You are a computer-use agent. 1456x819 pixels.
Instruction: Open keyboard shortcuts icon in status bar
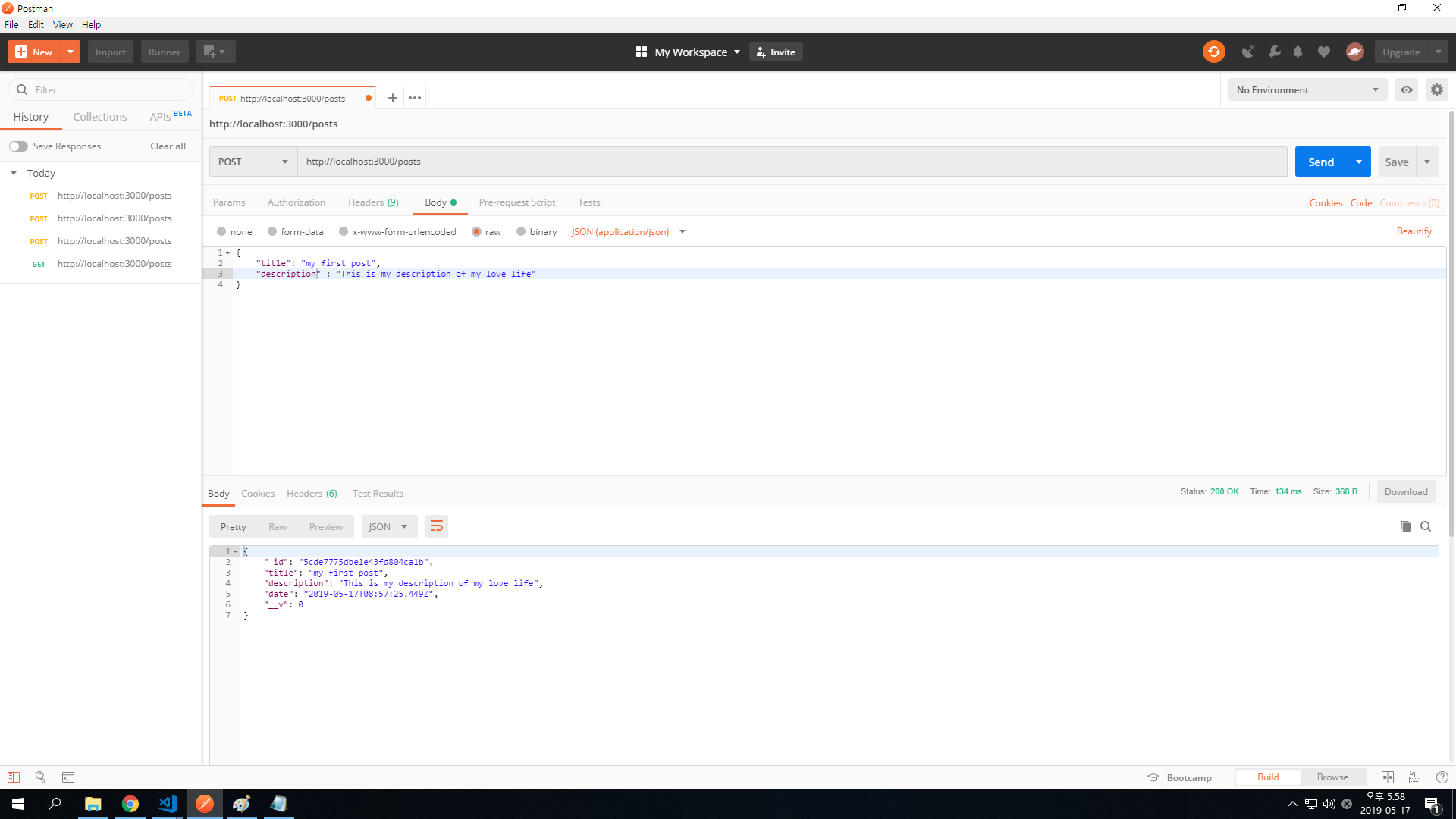click(x=1415, y=777)
